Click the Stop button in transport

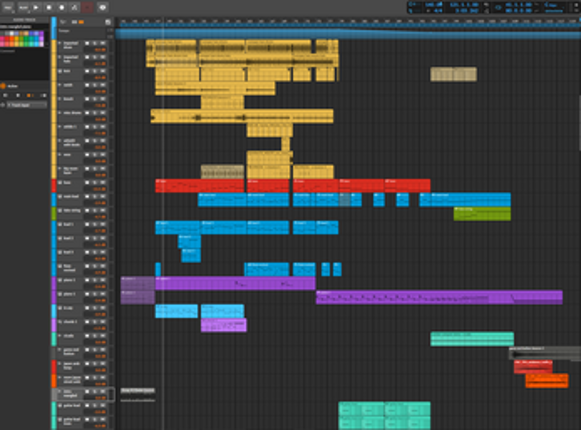[49, 7]
